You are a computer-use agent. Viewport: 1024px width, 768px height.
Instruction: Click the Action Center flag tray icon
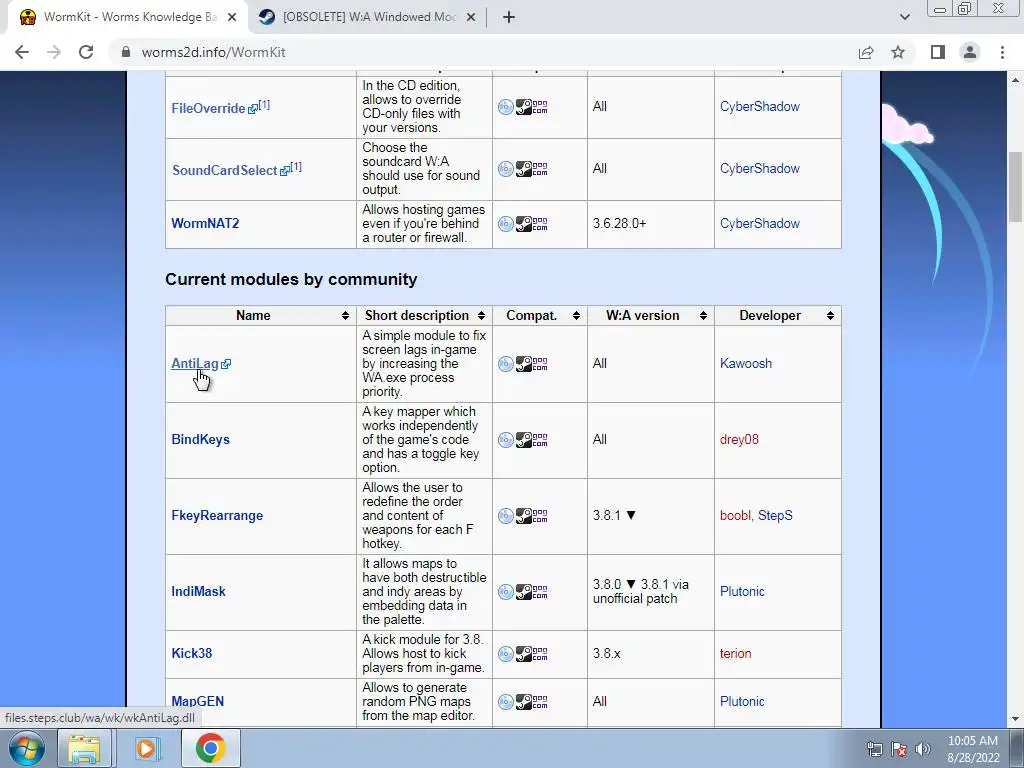[899, 749]
